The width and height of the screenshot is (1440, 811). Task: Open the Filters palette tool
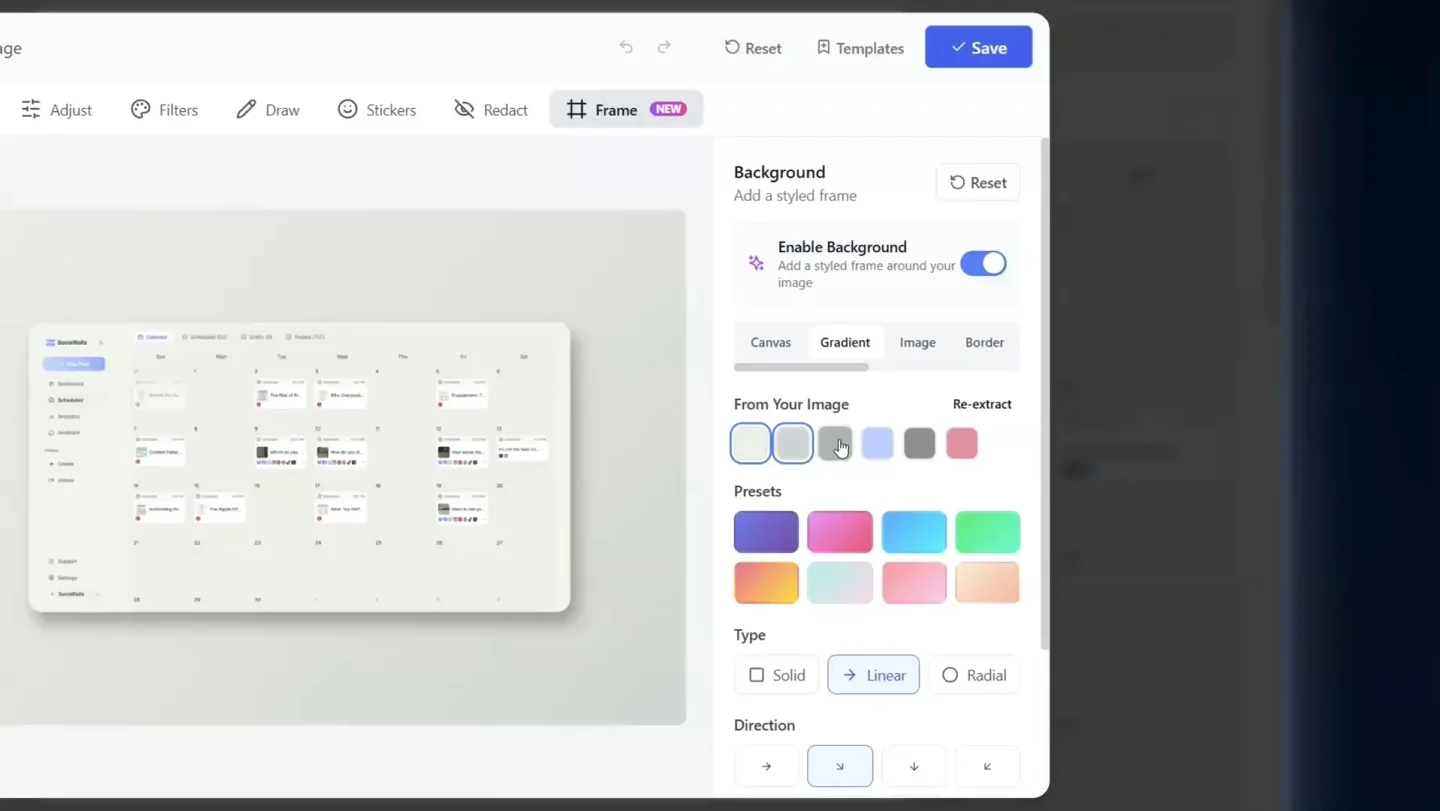(x=165, y=110)
